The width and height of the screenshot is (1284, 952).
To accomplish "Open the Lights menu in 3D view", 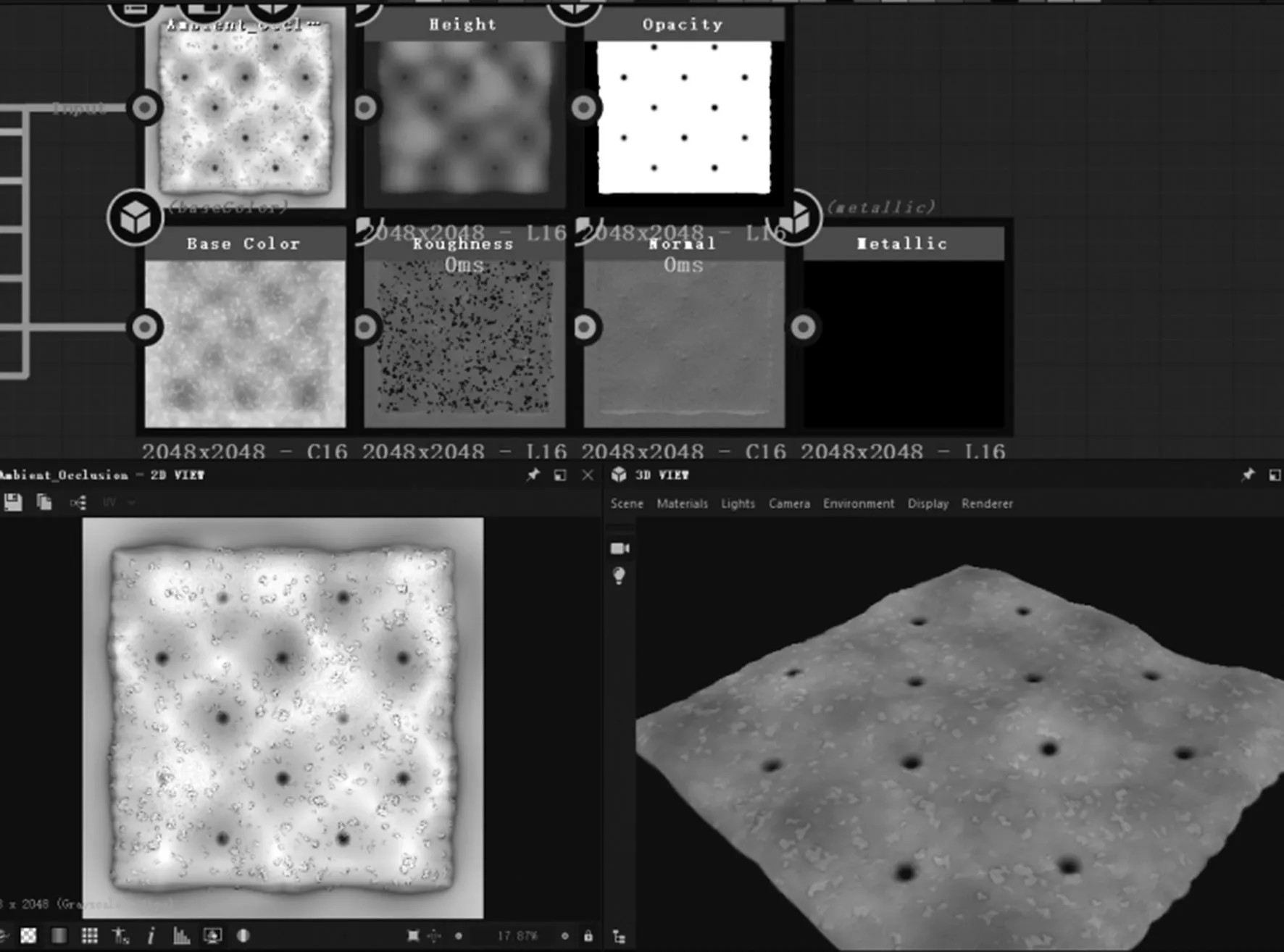I will (x=738, y=504).
